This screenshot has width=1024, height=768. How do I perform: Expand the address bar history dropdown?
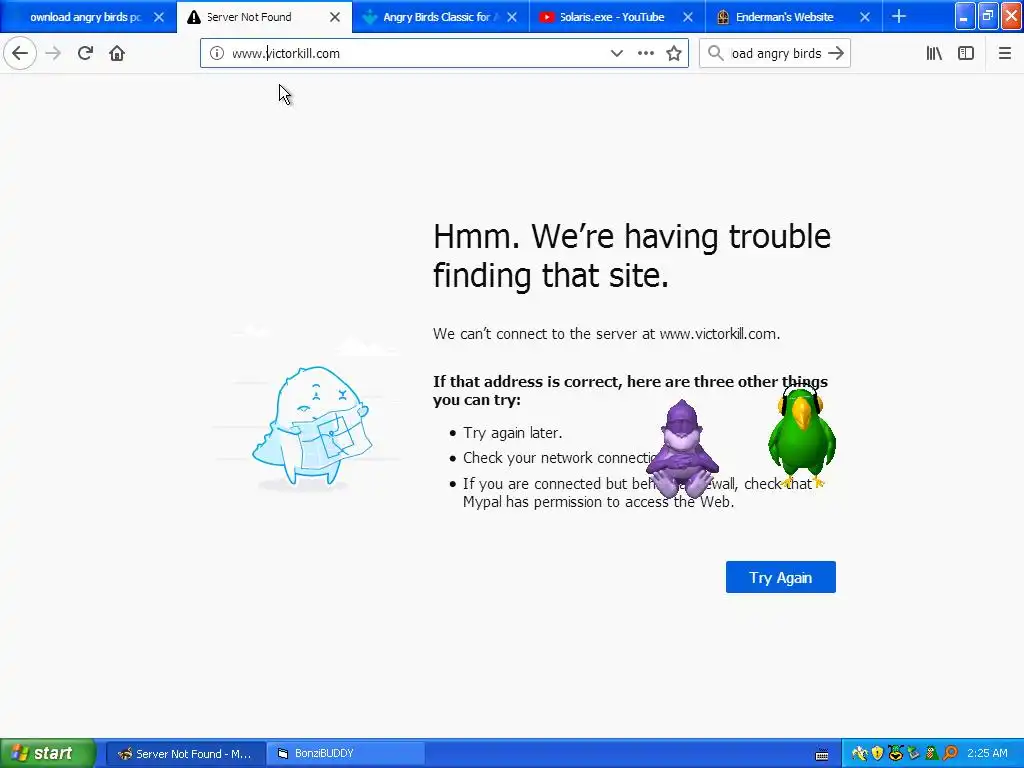pyautogui.click(x=616, y=54)
